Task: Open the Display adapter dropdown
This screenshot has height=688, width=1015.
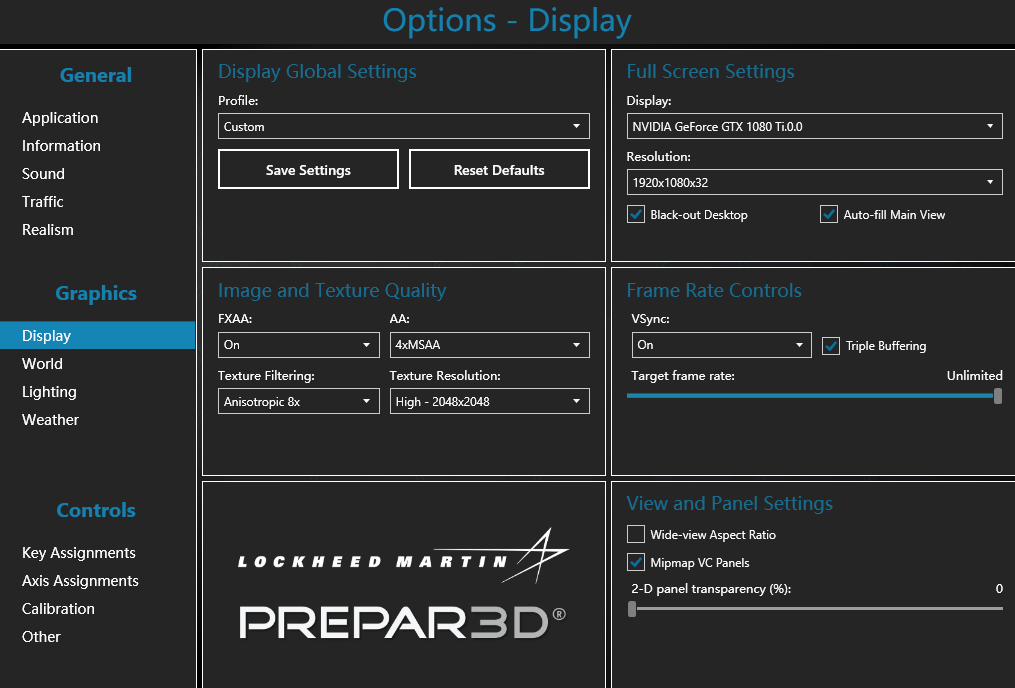Action: 814,127
